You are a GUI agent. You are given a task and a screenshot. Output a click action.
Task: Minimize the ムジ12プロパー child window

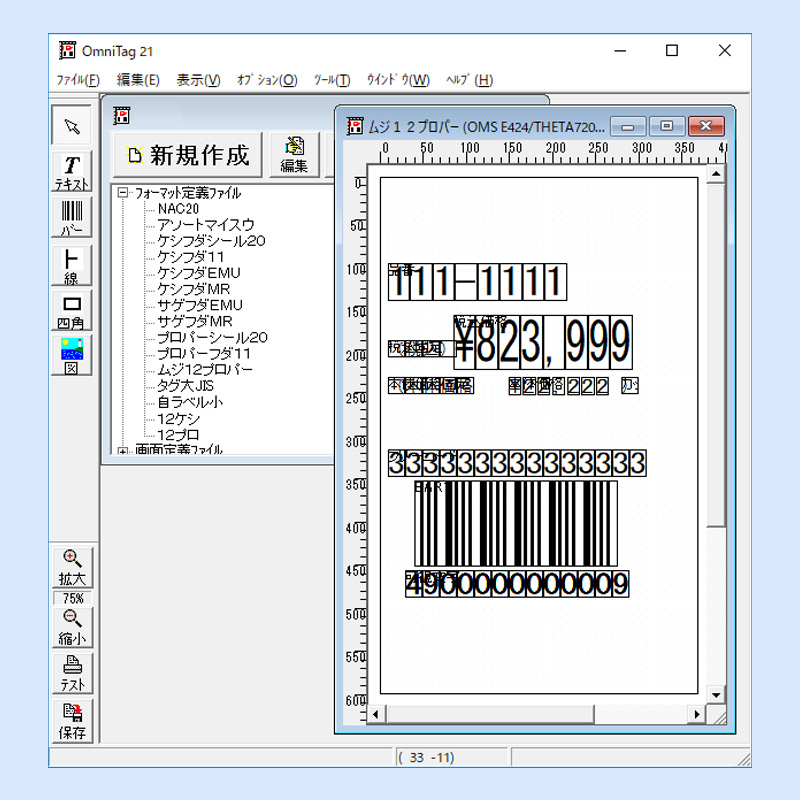[x=628, y=126]
